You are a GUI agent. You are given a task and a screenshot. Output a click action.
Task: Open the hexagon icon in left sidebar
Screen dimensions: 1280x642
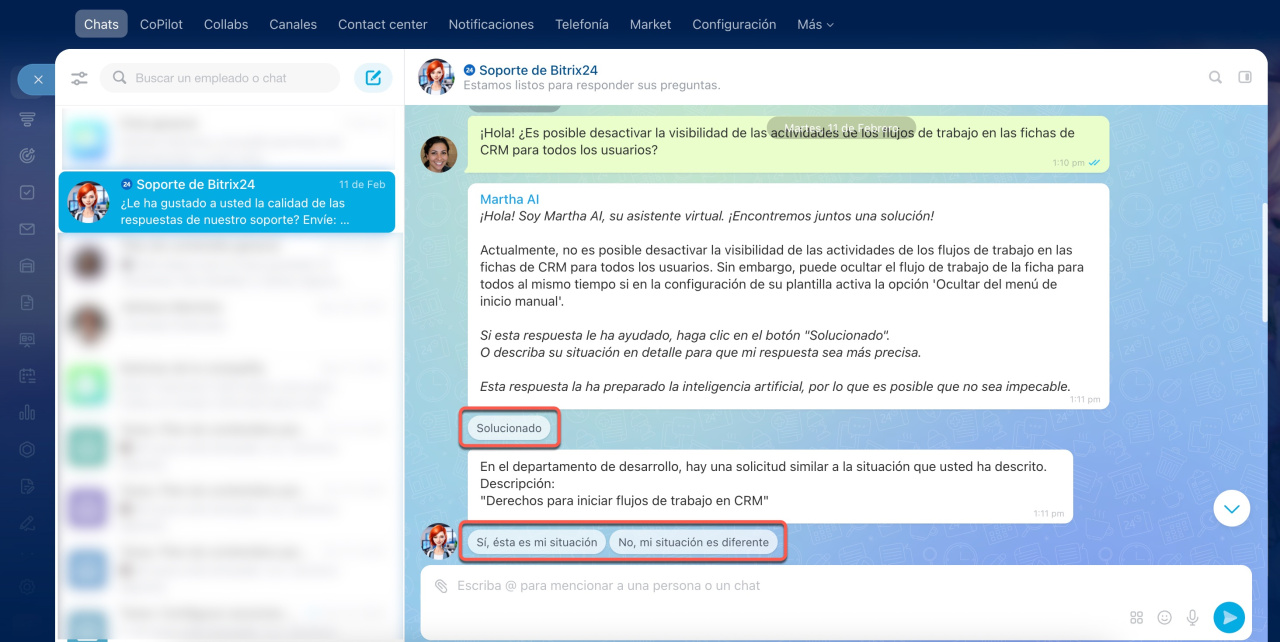pyautogui.click(x=27, y=450)
